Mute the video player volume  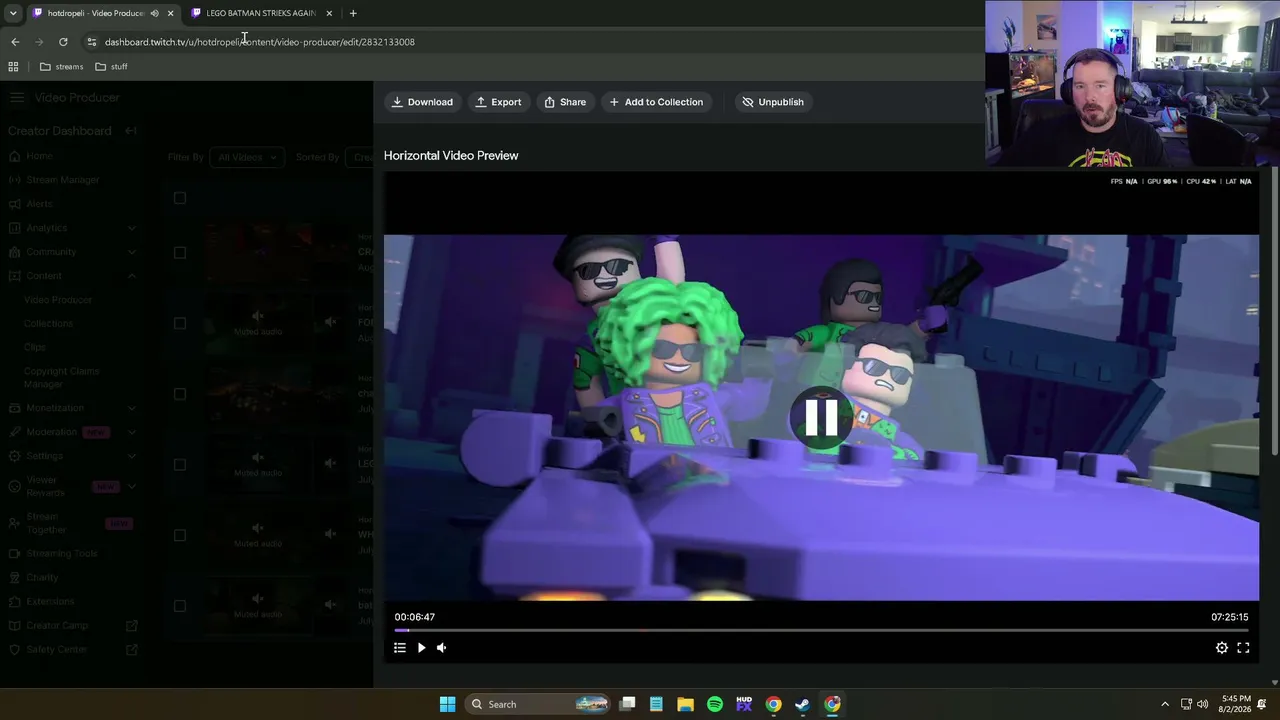click(x=442, y=648)
